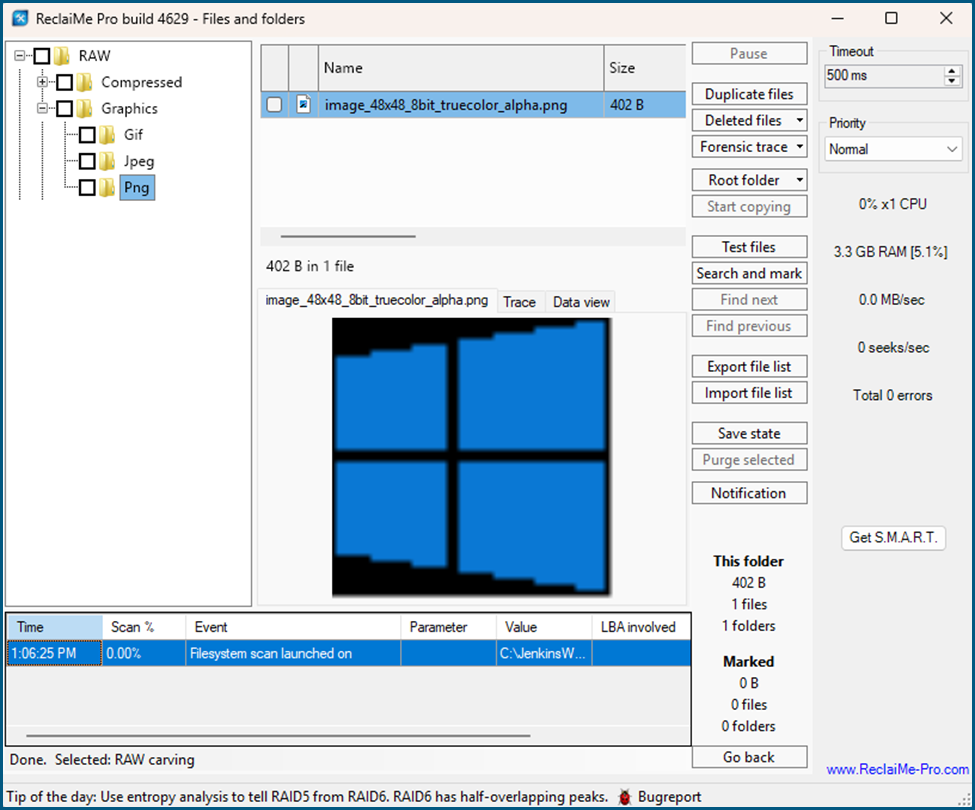Click the Parameter column header
Viewport: 975px width, 810px height.
[x=448, y=627]
